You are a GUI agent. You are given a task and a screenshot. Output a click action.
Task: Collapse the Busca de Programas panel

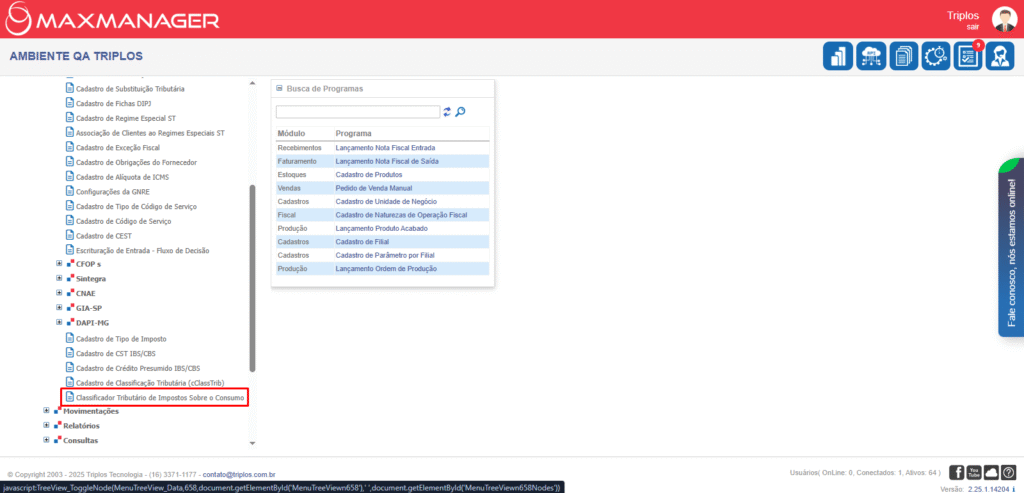pos(279,89)
